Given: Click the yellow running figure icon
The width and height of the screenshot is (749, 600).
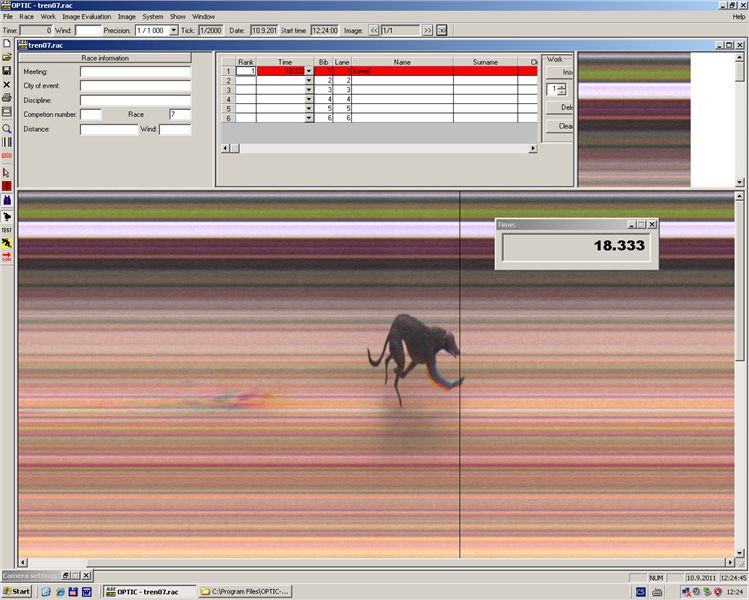Looking at the screenshot, I should click(7, 244).
